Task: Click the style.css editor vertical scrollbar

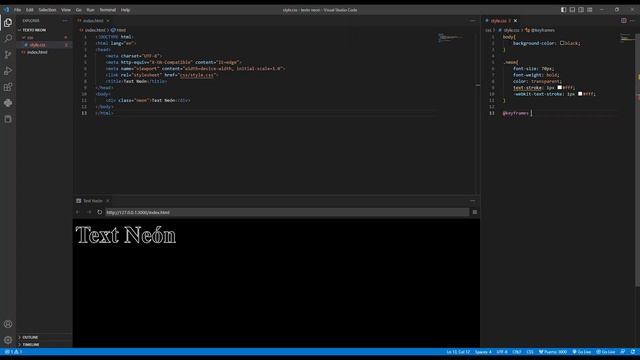Action: click(x=638, y=159)
